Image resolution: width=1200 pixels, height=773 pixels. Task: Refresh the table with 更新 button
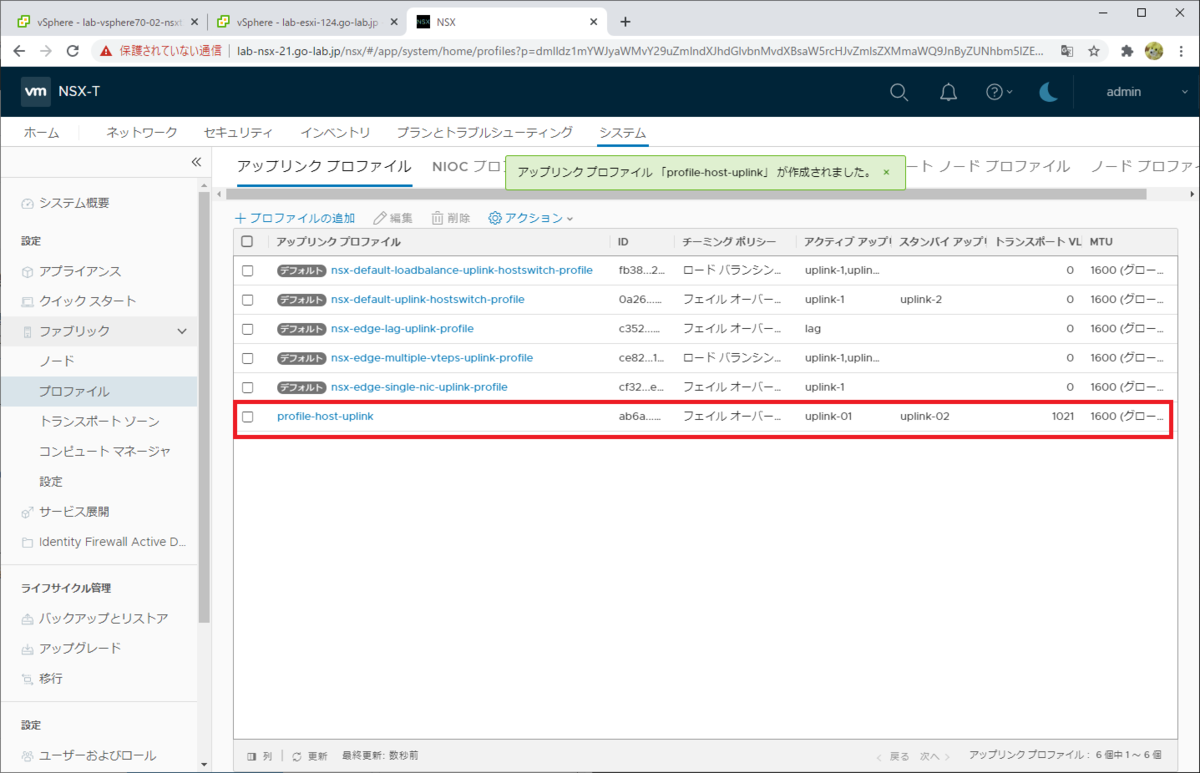point(309,757)
